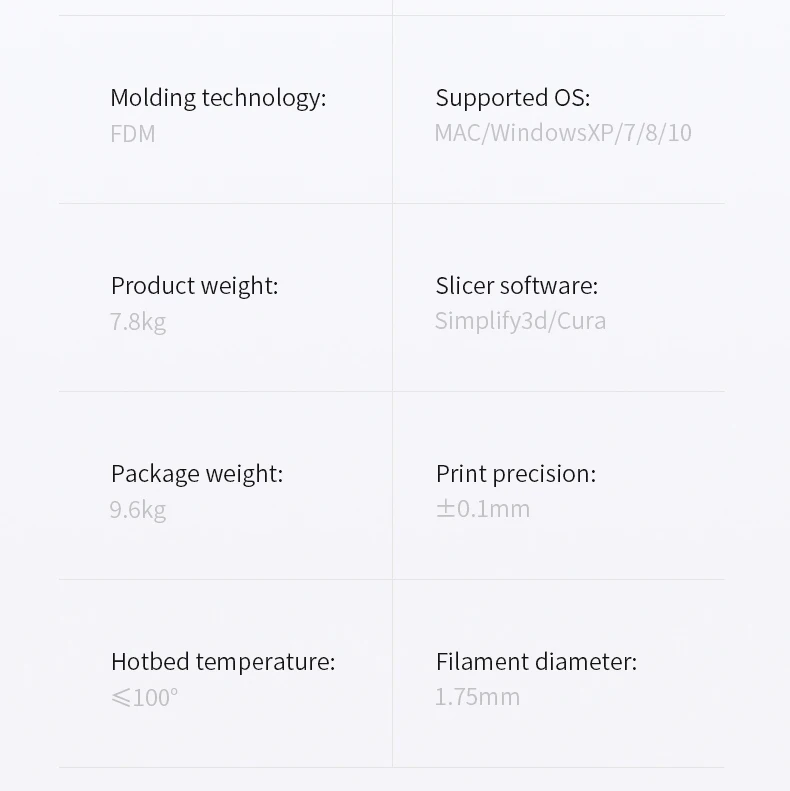The width and height of the screenshot is (790, 791).
Task: Select the FDM value text
Action: click(x=133, y=134)
